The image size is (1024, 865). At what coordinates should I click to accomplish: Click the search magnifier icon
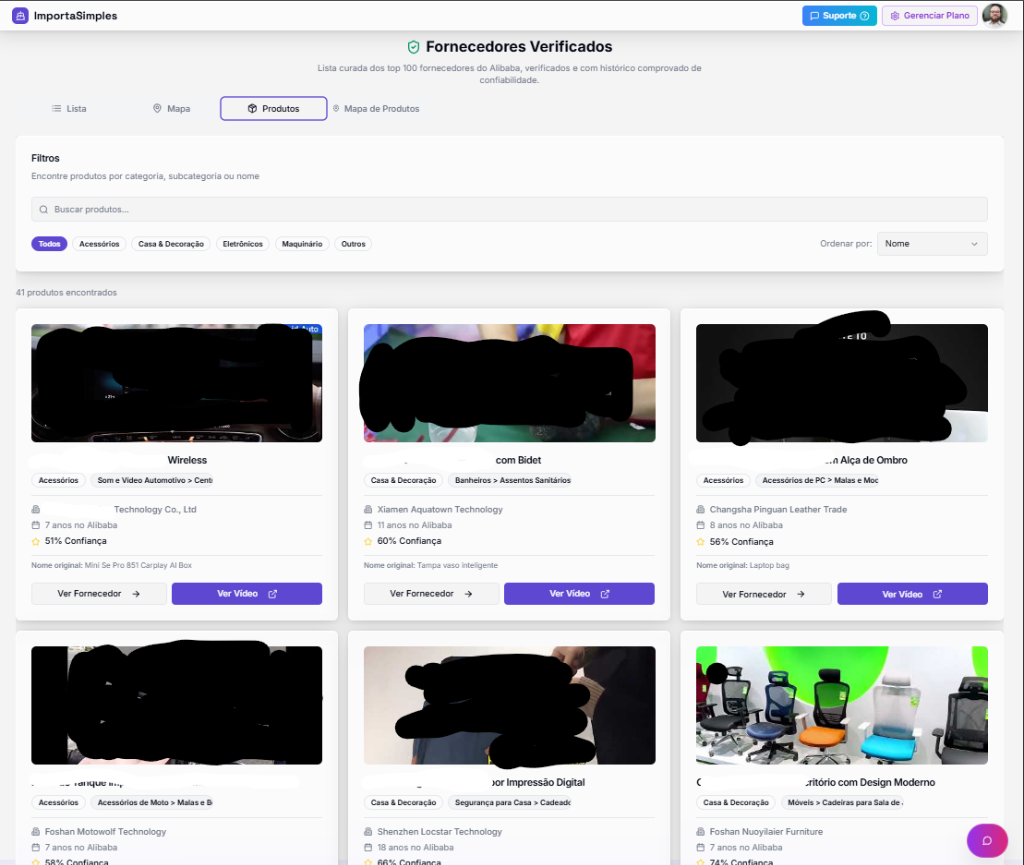pos(44,210)
